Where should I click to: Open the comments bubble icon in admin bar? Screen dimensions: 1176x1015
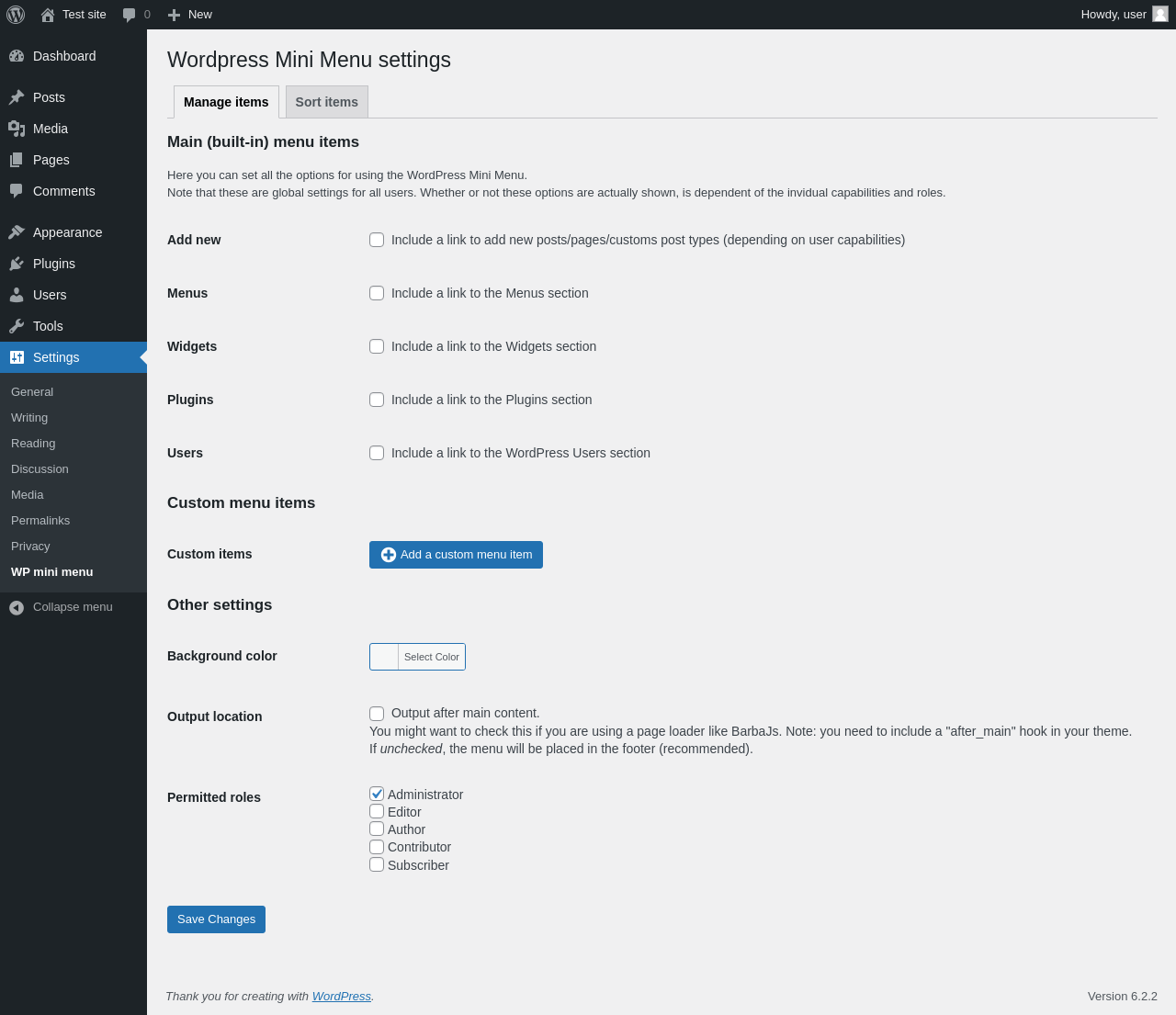[x=130, y=15]
